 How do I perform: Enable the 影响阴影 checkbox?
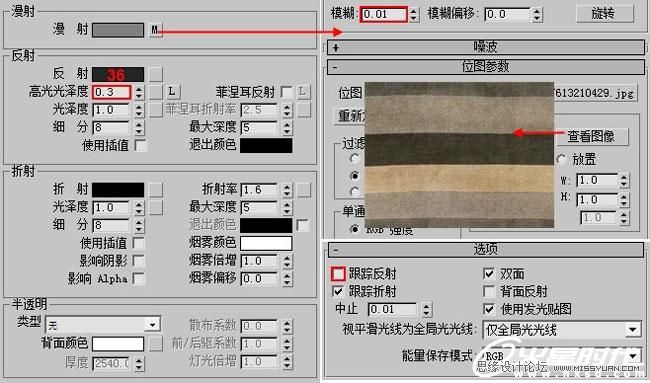click(x=139, y=261)
